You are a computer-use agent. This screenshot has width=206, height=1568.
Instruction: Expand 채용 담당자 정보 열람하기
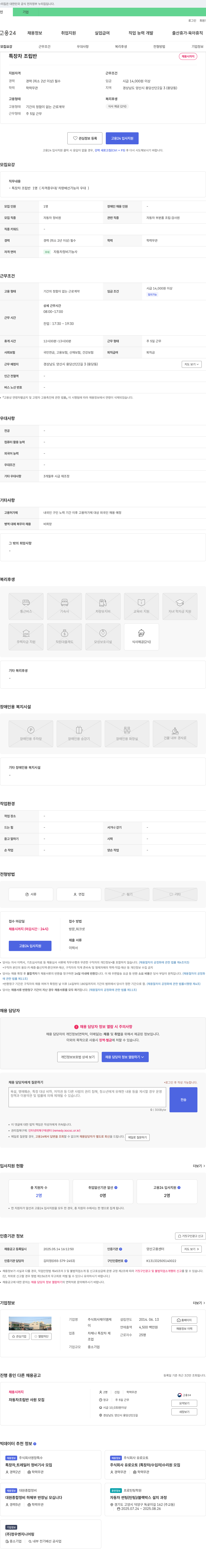coord(125,1057)
